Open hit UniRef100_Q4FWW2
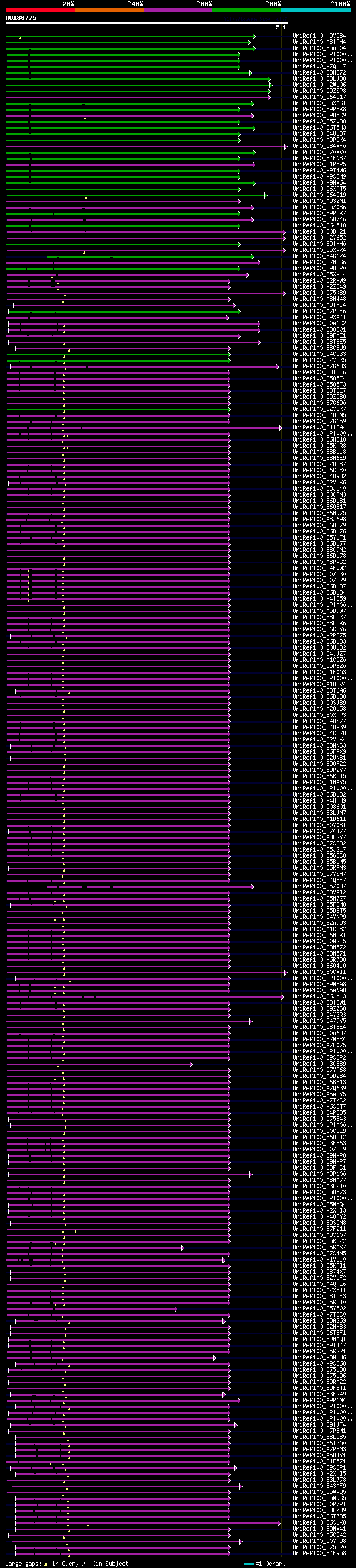356x1568 pixels. 319,568
